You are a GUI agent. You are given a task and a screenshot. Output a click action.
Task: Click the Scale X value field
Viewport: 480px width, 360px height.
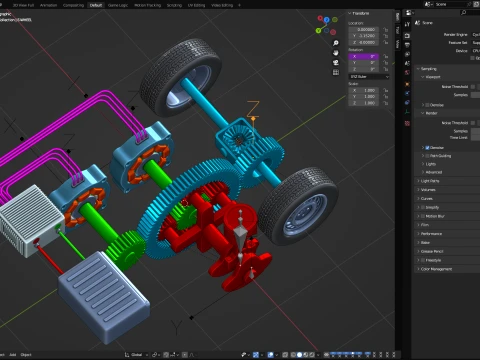[x=364, y=90]
